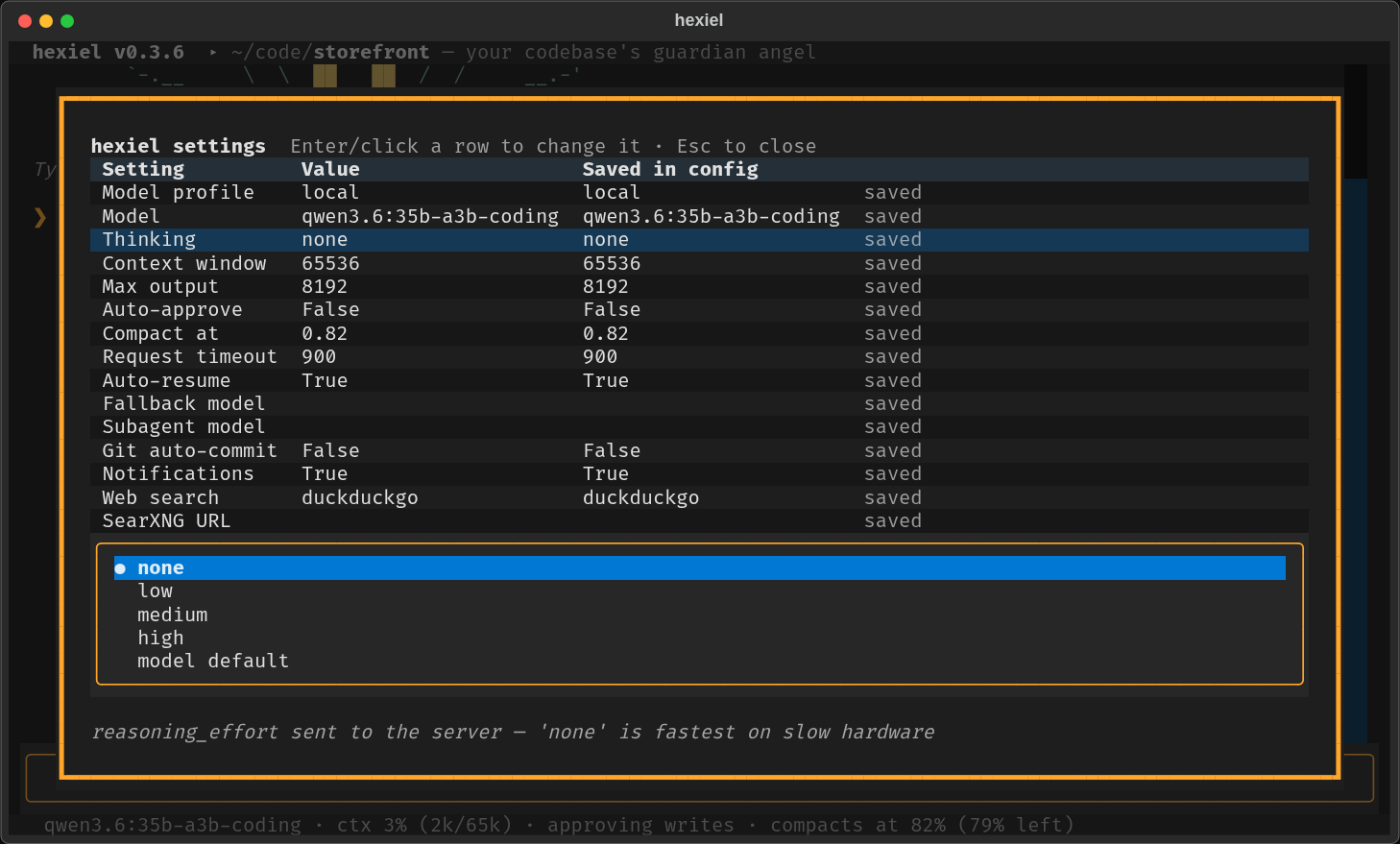Open the Model profile settings row

(x=700, y=193)
